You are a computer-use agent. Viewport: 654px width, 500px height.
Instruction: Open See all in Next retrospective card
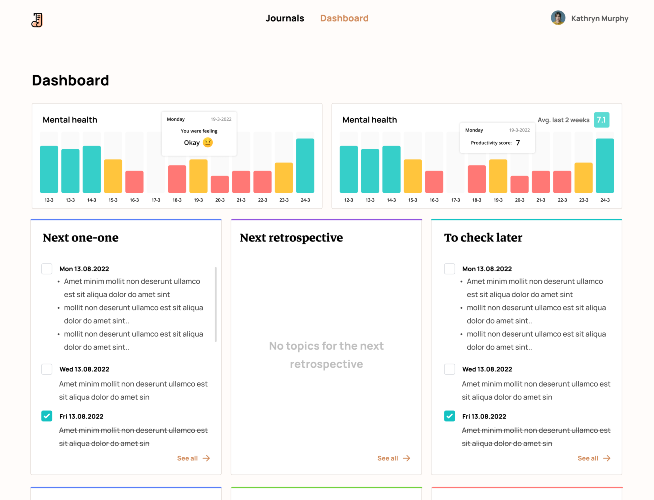[394, 458]
